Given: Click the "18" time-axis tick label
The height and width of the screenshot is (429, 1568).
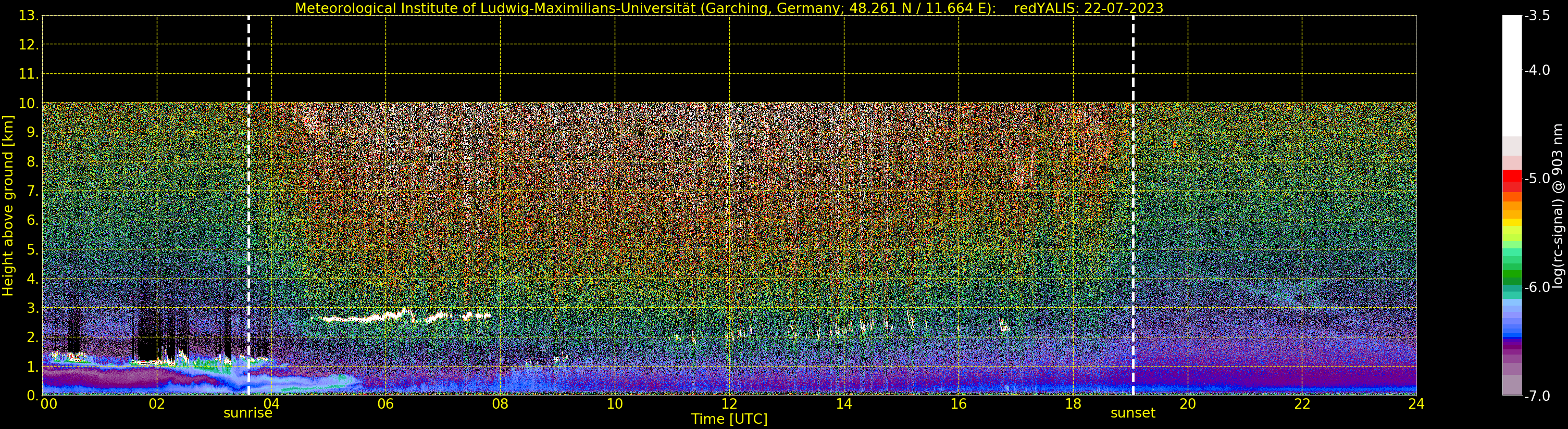Looking at the screenshot, I should (1073, 404).
